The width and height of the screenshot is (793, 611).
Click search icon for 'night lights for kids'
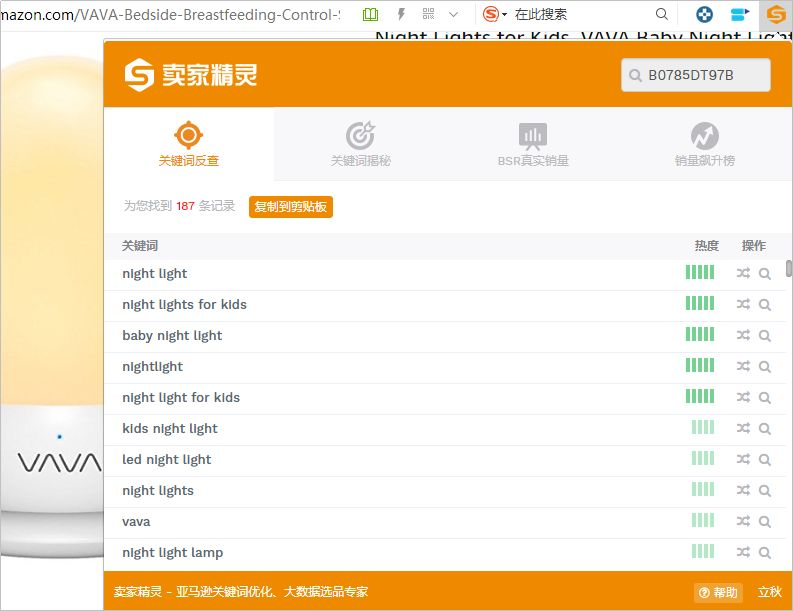(x=765, y=304)
